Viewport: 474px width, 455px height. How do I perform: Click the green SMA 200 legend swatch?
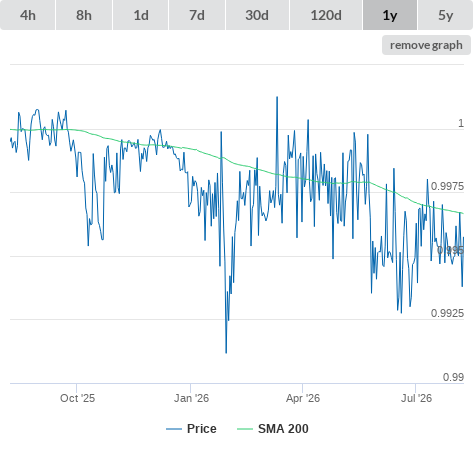245,429
